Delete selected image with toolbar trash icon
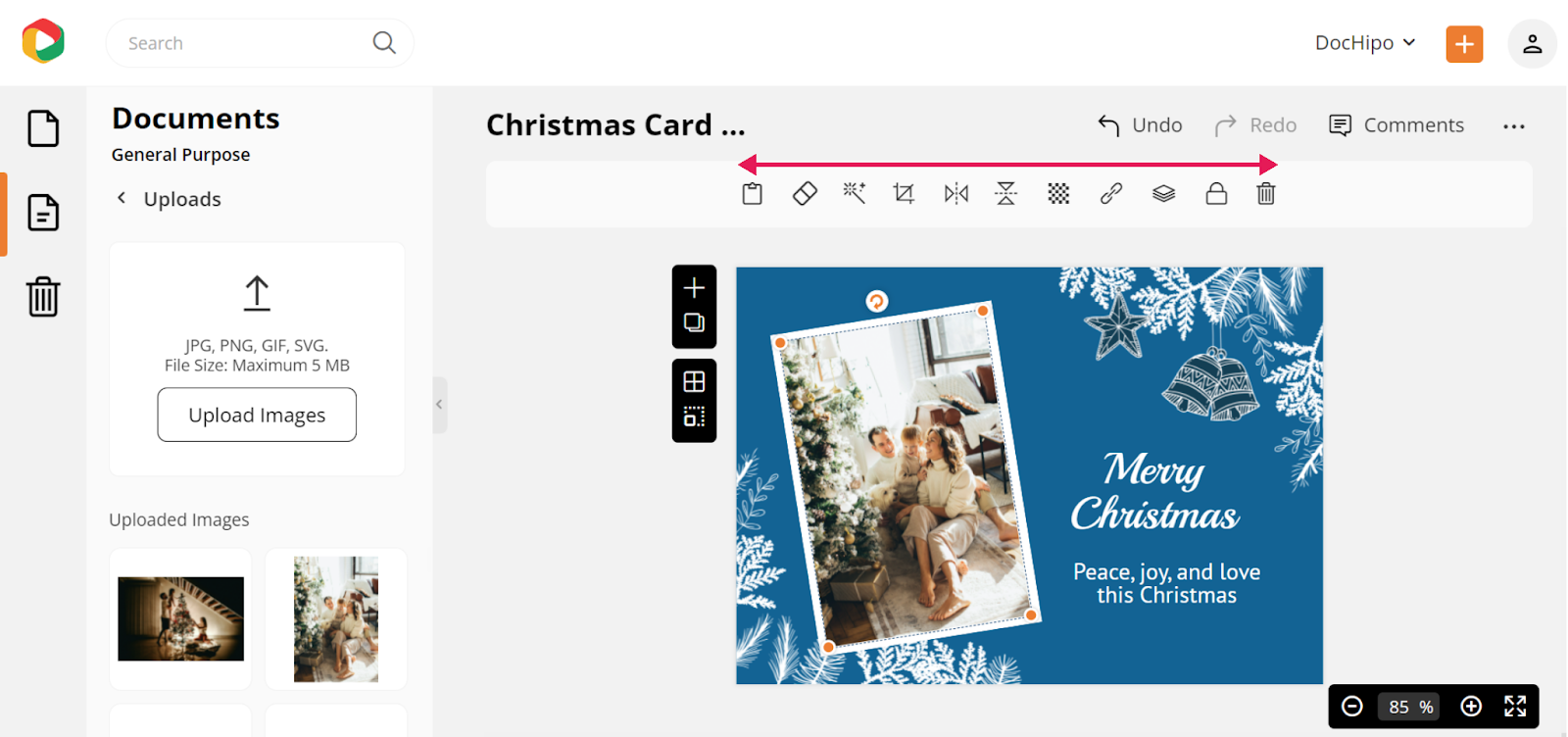The width and height of the screenshot is (1568, 737). tap(1266, 194)
